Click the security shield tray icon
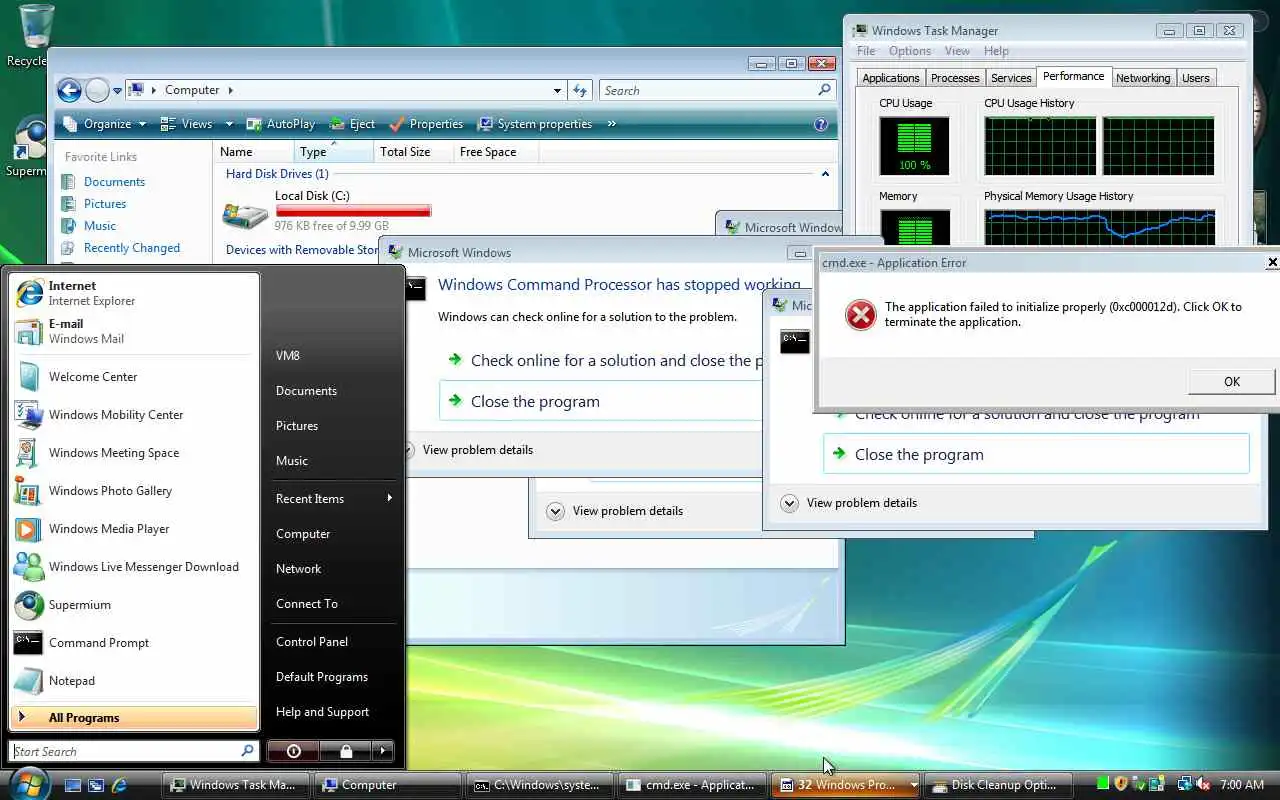Image resolution: width=1280 pixels, height=800 pixels. click(1121, 785)
